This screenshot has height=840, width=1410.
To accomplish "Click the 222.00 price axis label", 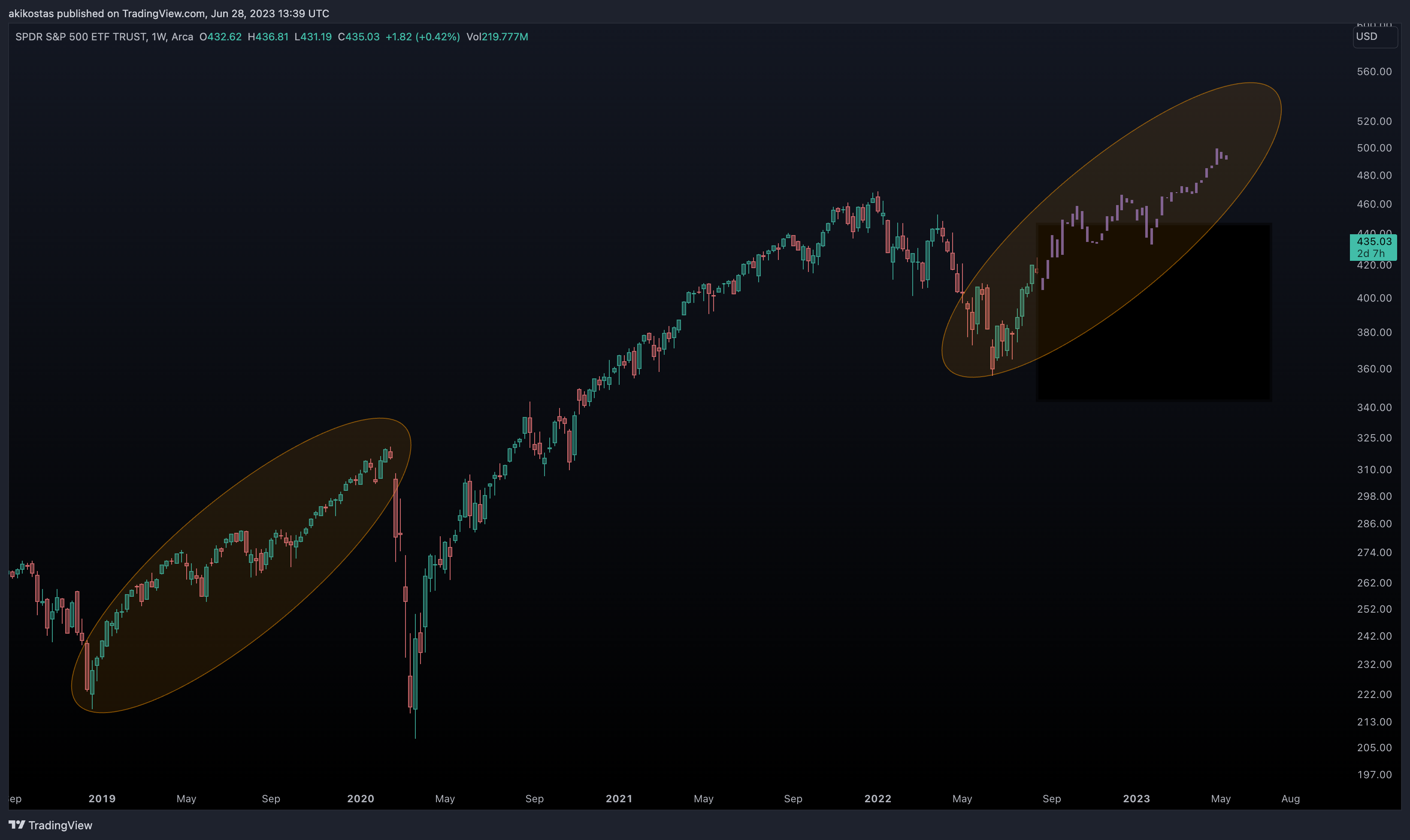I will pos(1374,694).
